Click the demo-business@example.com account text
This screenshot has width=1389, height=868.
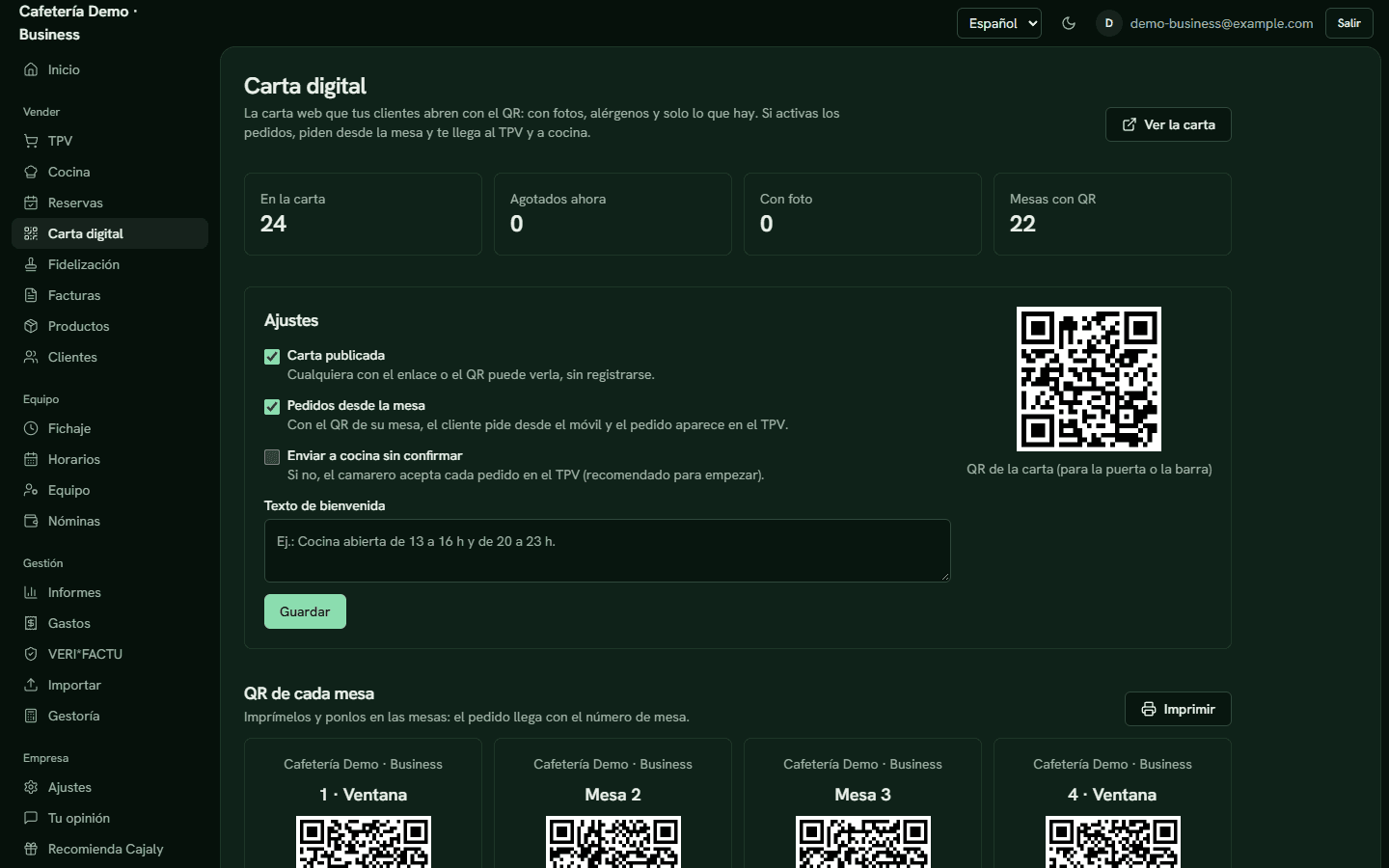[1221, 23]
